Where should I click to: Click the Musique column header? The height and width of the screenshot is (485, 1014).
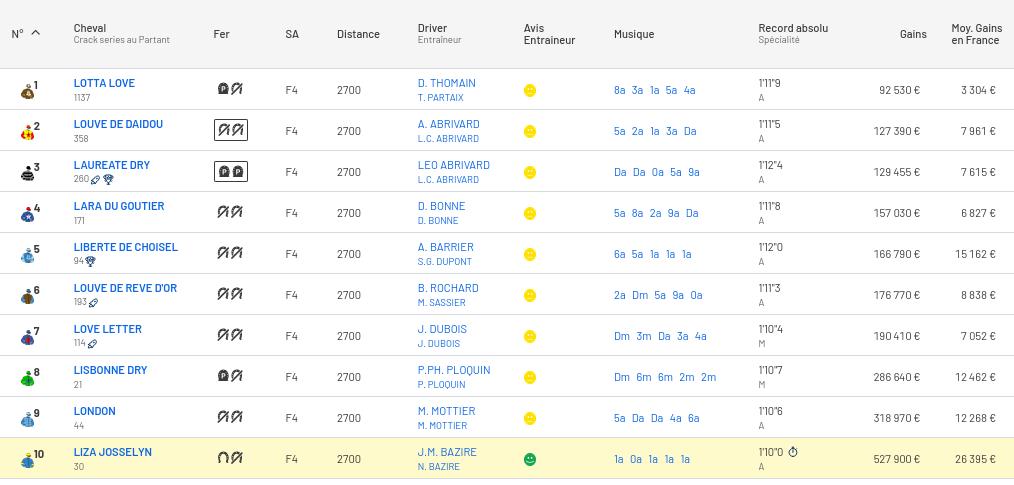pos(633,34)
